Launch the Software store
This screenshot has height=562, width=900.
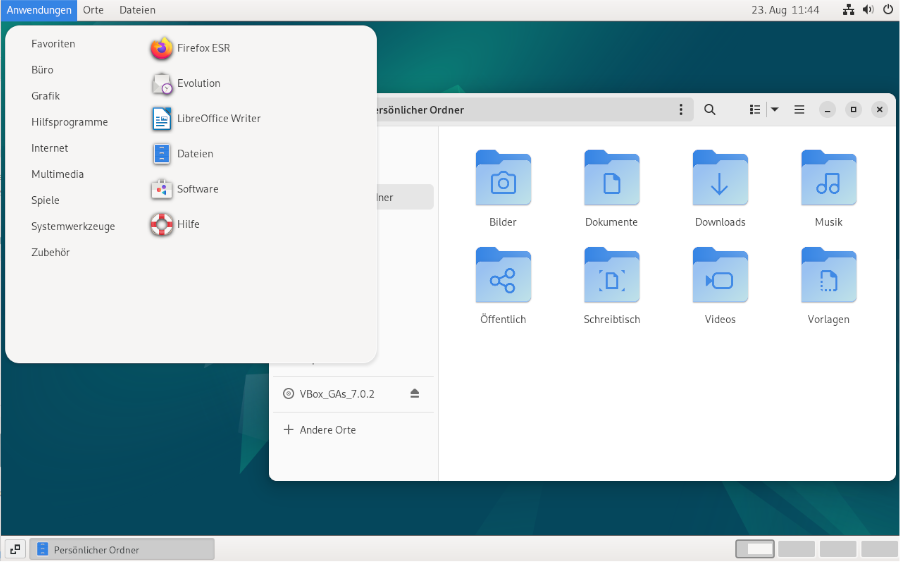coord(184,189)
